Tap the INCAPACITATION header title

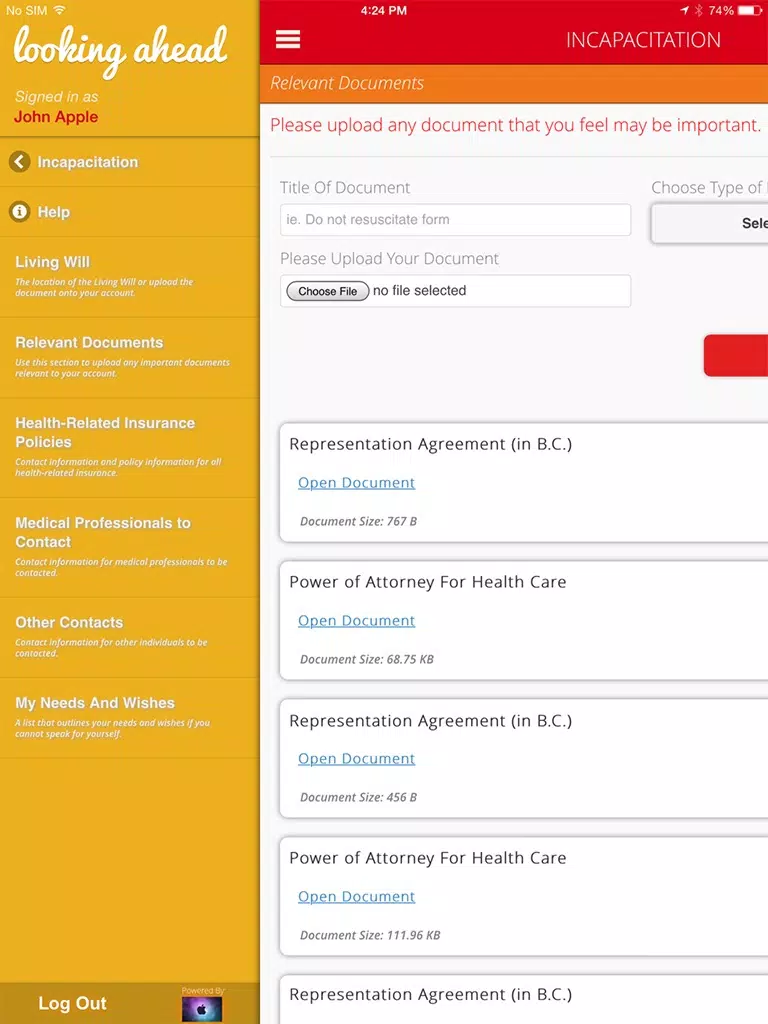click(x=643, y=40)
